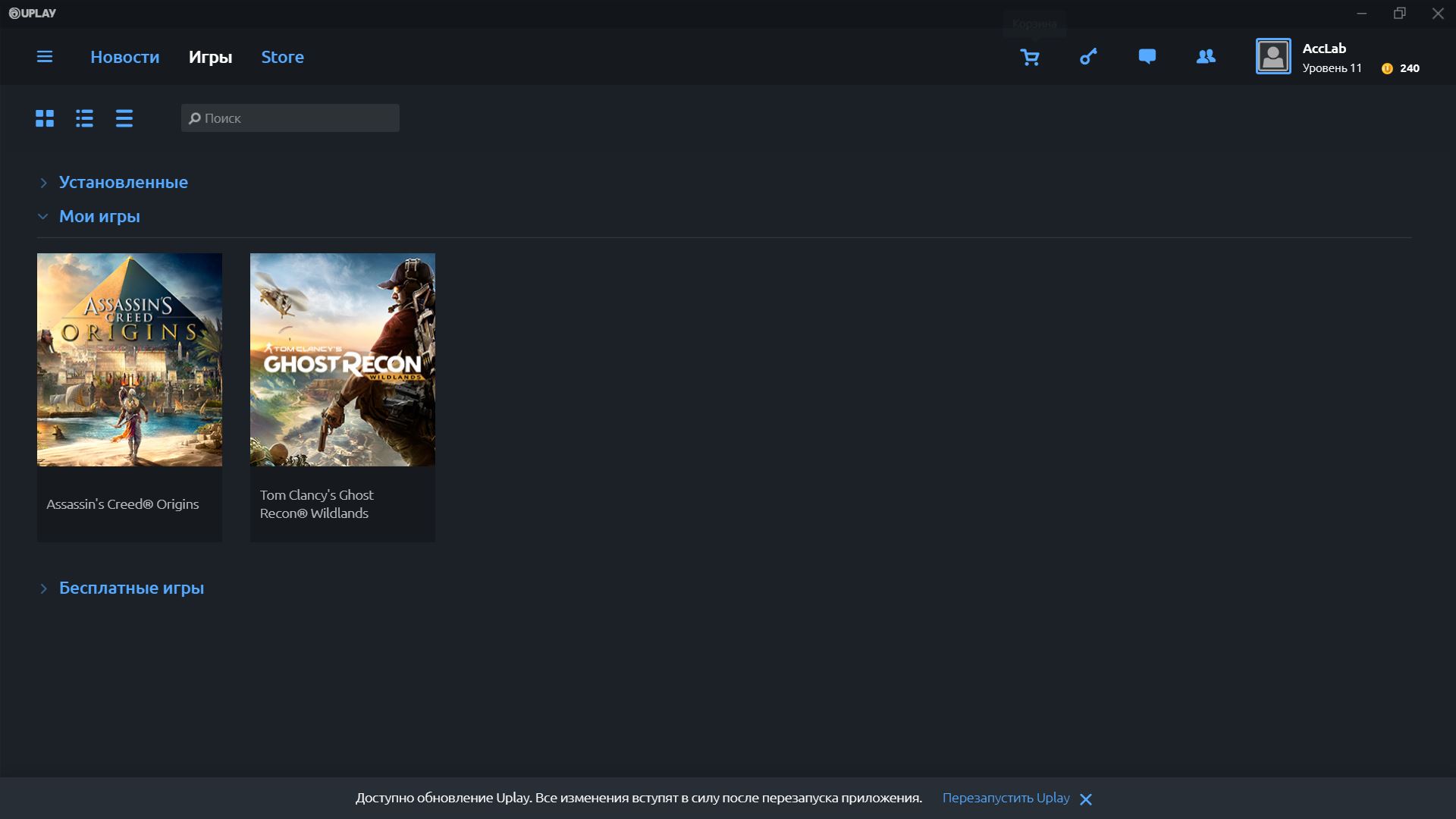
Task: Open the hamburger main menu
Action: 45,57
